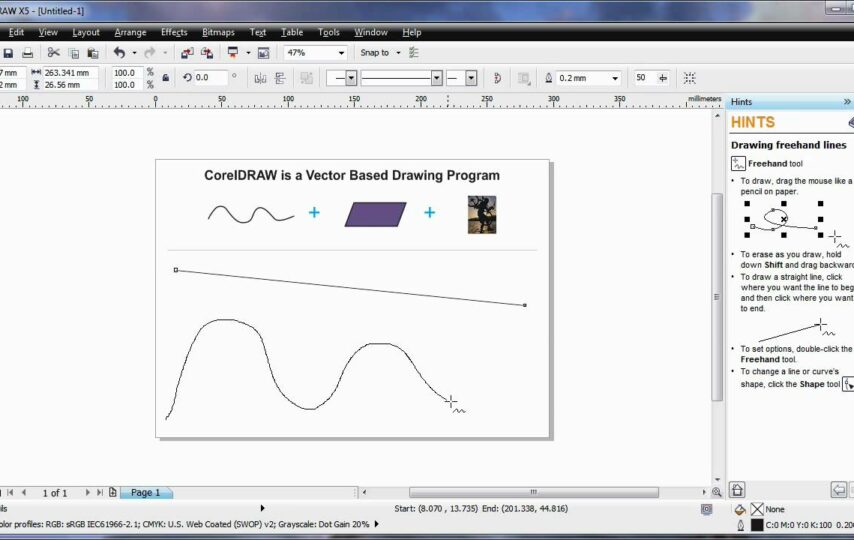Collapse the Hints docker with double chevron
854x540 pixels.
[847, 101]
